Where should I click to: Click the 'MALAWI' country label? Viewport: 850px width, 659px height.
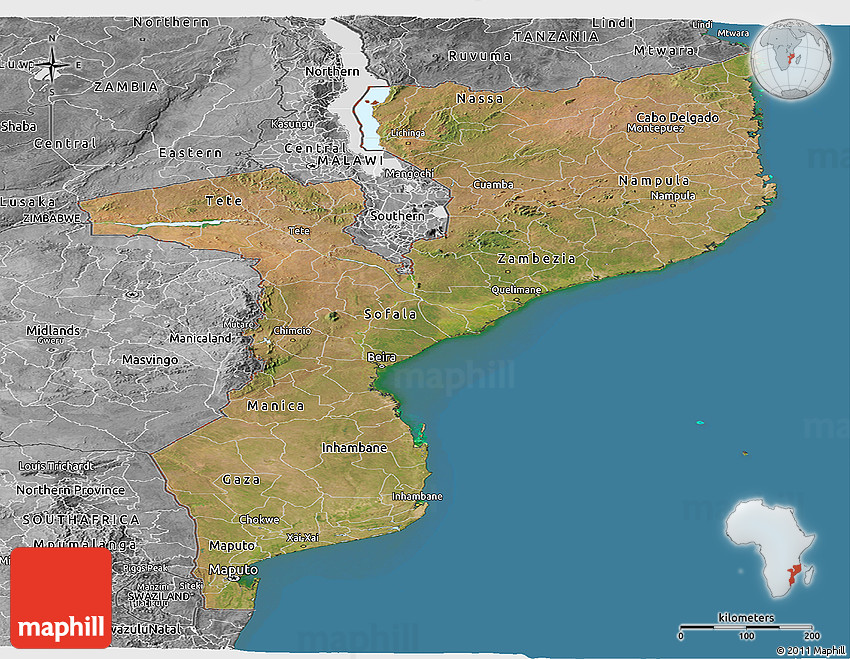click(350, 160)
